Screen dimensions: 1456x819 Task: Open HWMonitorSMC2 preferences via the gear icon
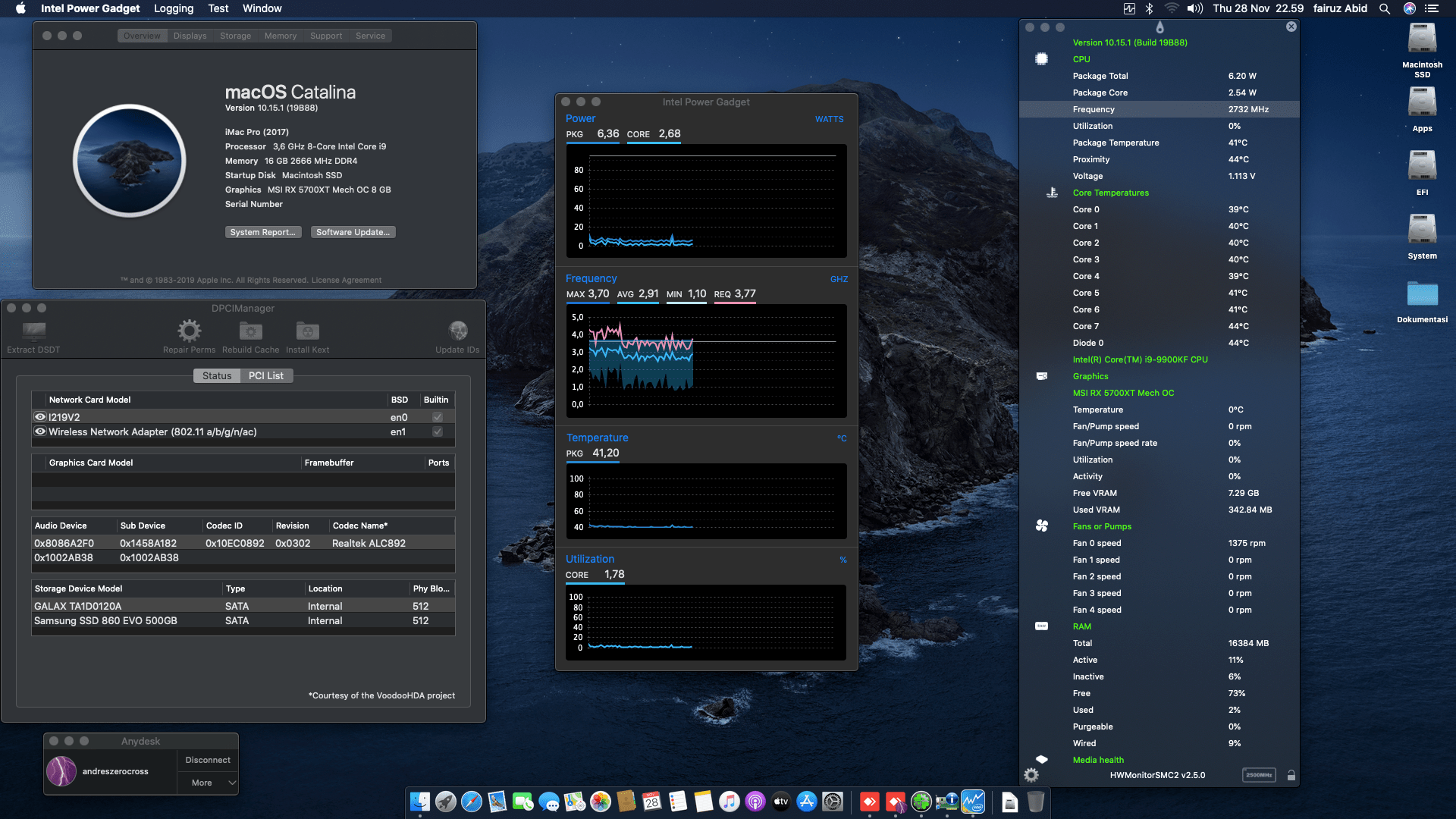tap(1031, 775)
